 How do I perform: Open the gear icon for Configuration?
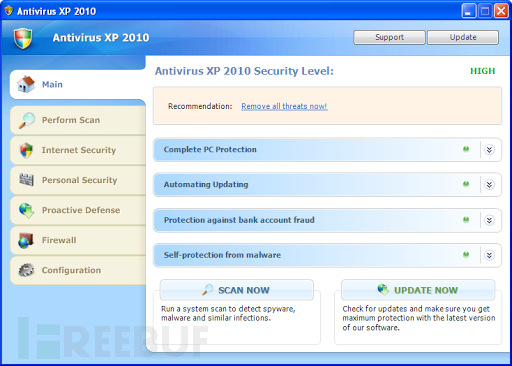pos(26,270)
